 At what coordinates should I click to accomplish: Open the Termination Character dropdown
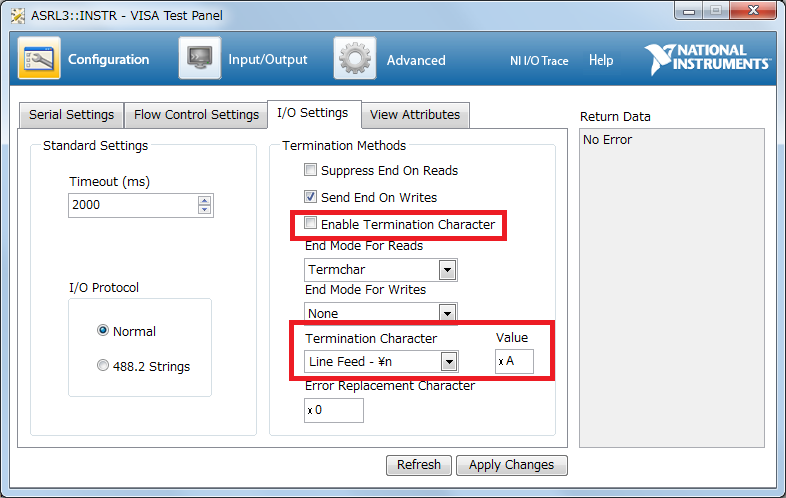click(x=449, y=362)
